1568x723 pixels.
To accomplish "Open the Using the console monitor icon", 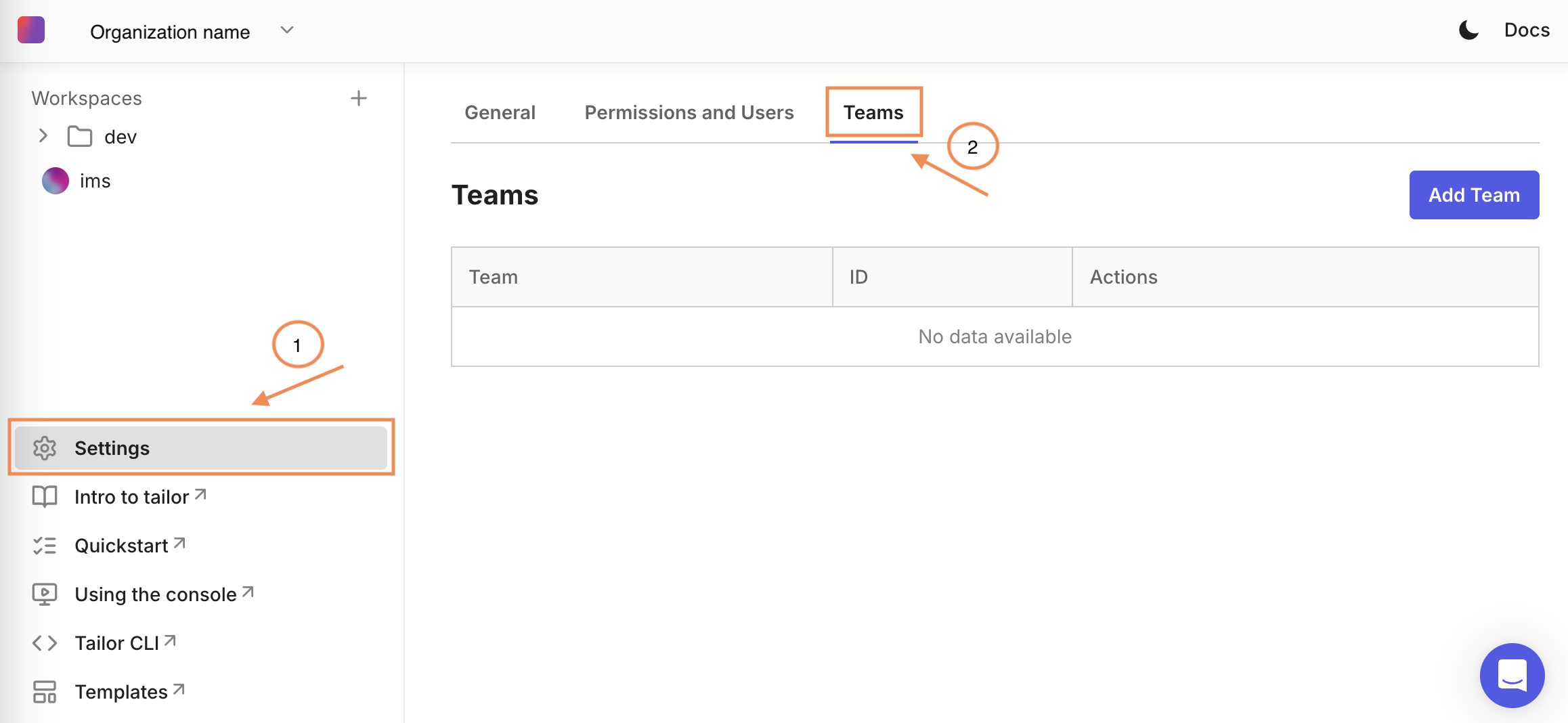I will click(44, 594).
